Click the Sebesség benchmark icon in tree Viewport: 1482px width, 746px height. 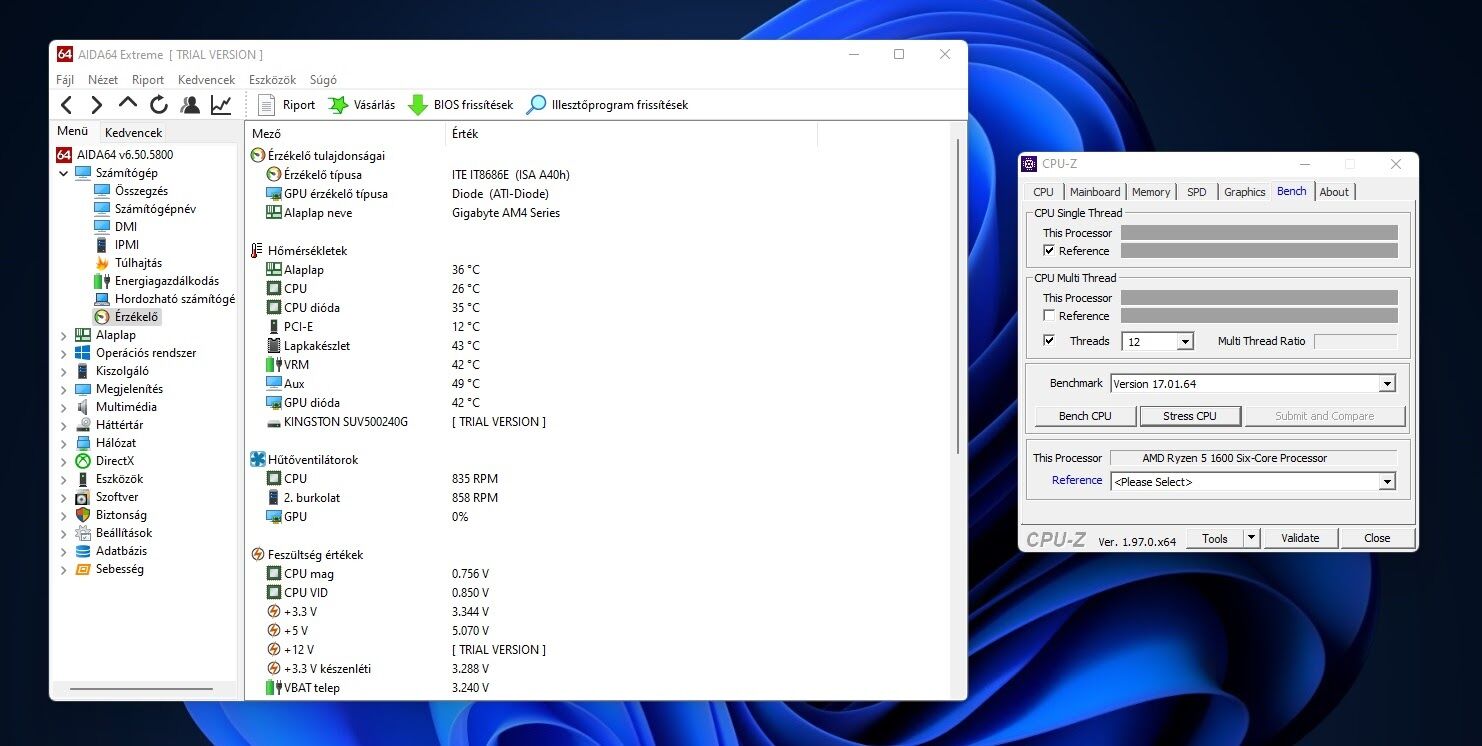83,569
